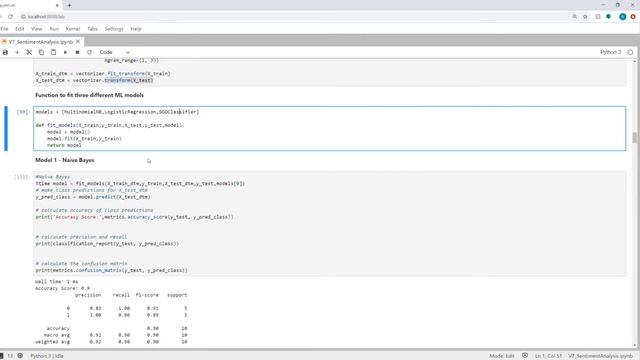Open the Settings menu
This screenshot has width=640, height=360.
point(114,29)
